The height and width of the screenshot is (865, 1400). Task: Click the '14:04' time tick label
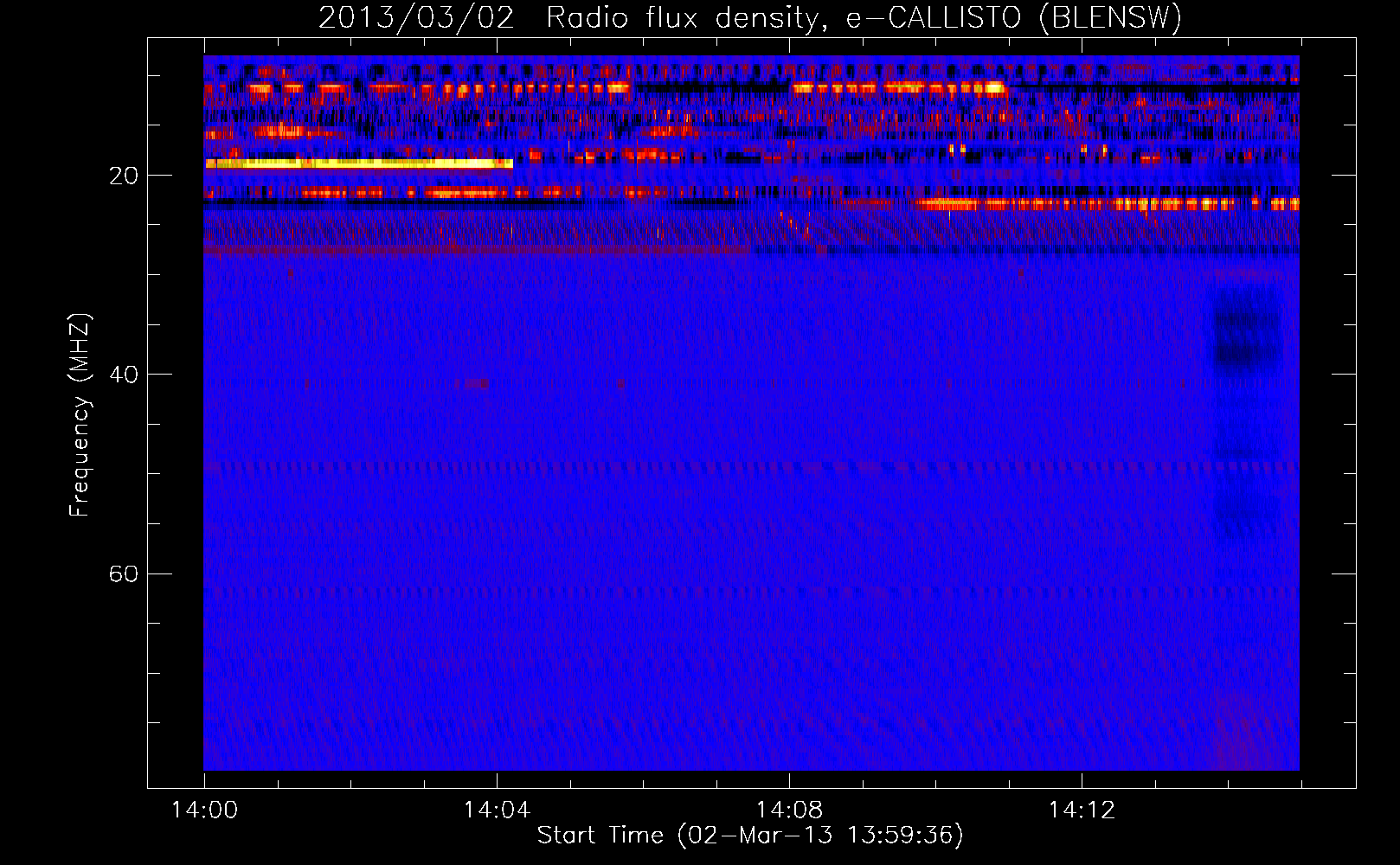click(497, 810)
